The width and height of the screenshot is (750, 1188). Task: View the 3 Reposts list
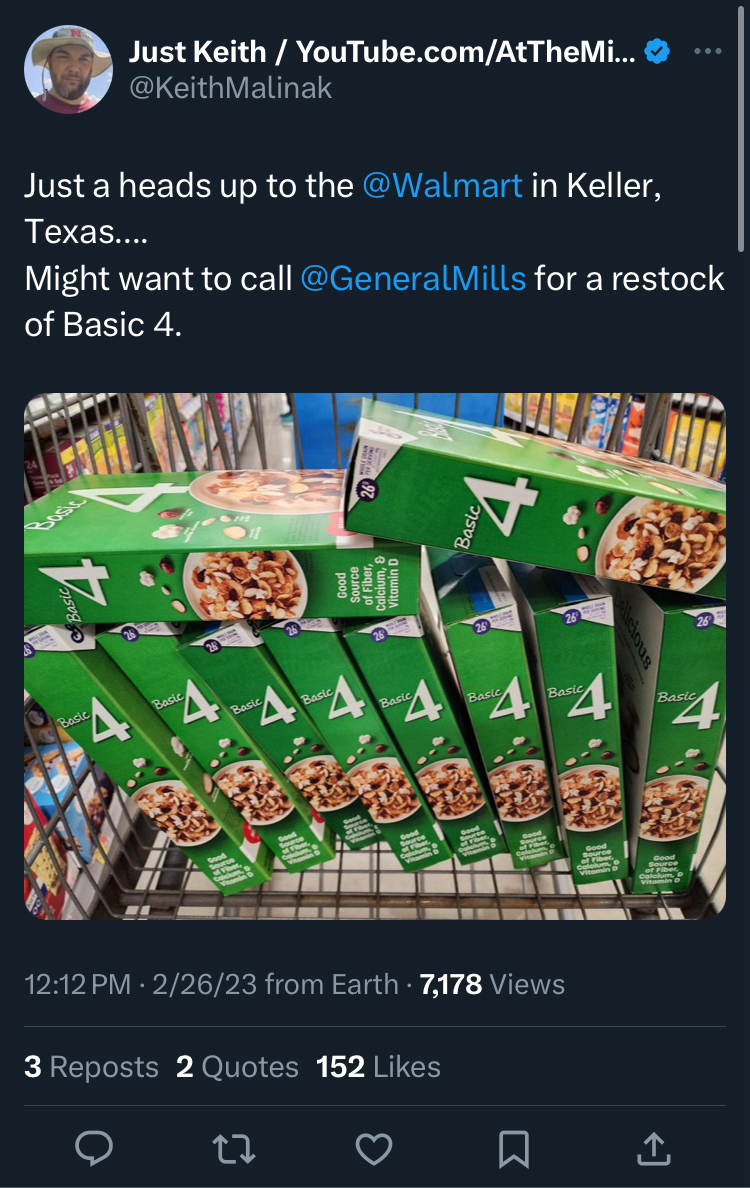(x=91, y=1067)
